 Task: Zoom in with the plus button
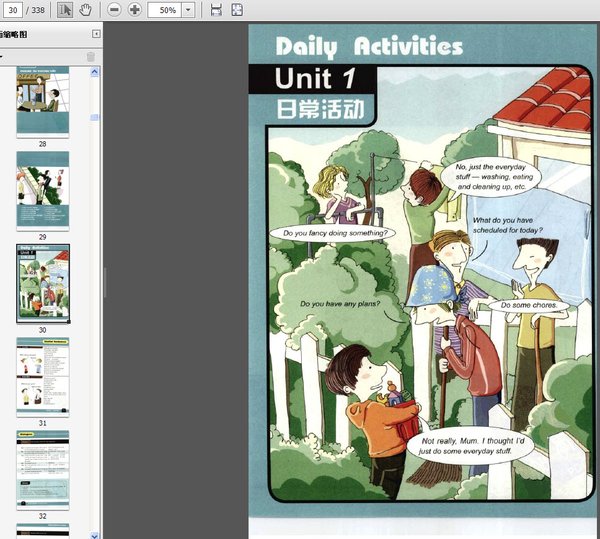coord(134,10)
